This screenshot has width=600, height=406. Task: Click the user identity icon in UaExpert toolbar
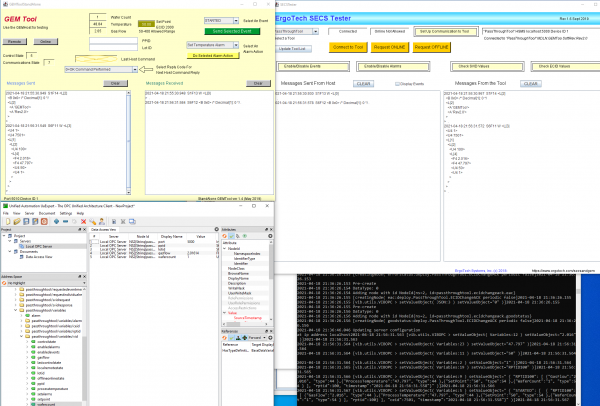click(102, 222)
